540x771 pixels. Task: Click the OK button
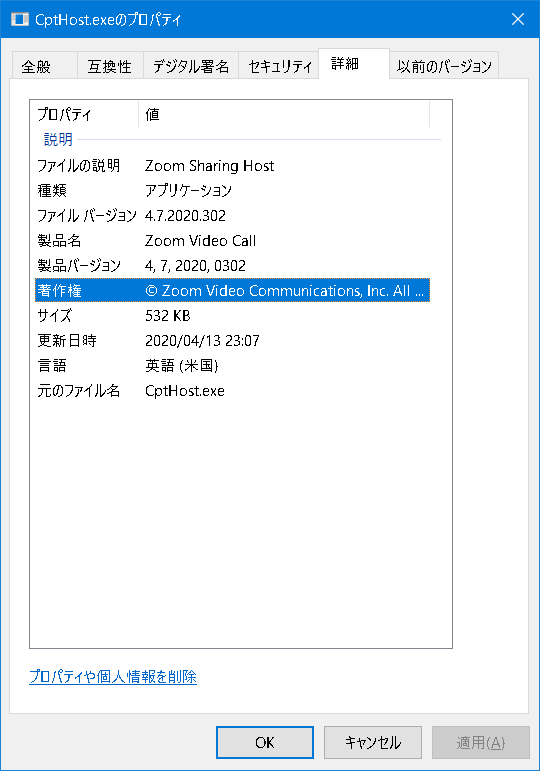click(265, 742)
